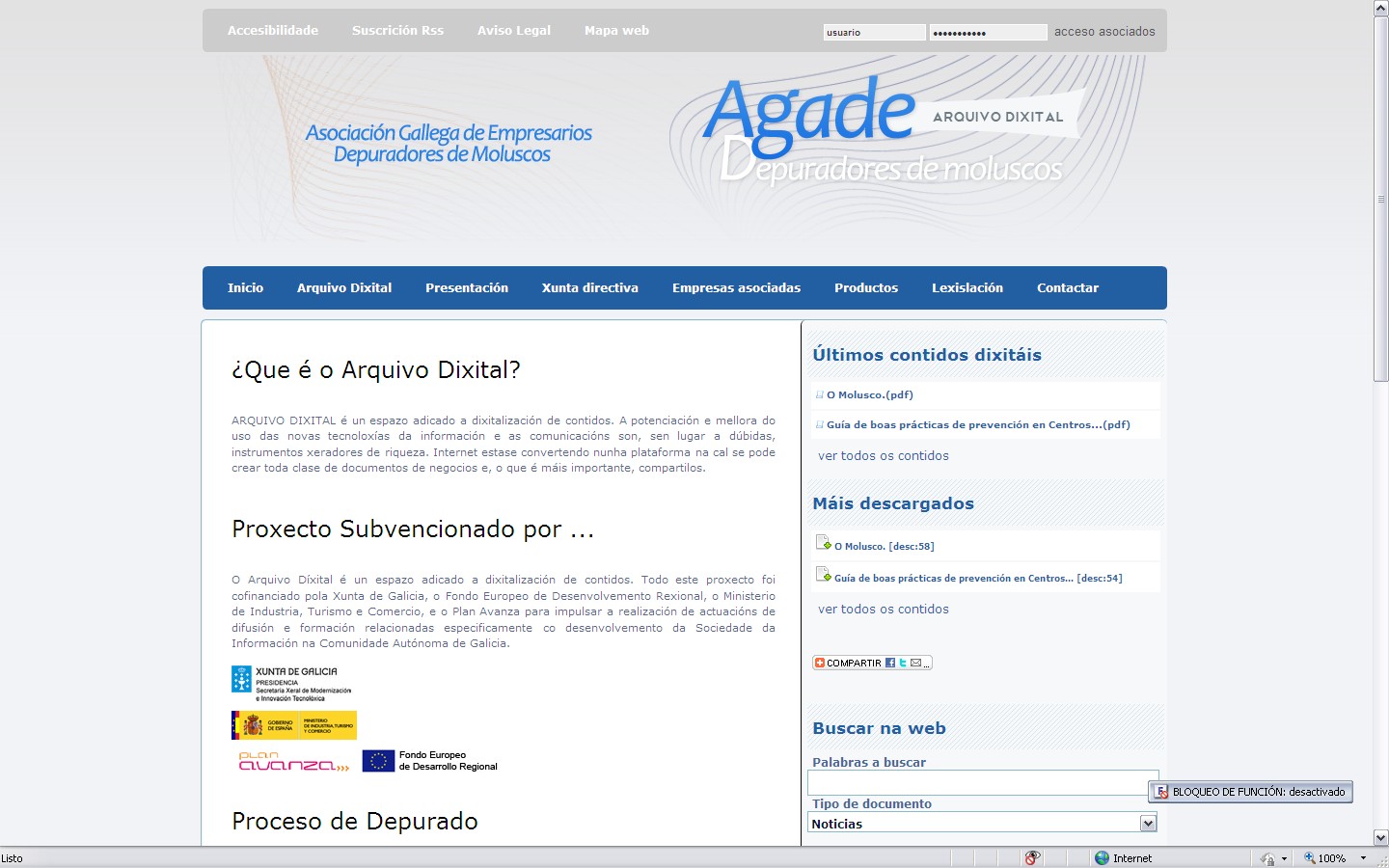
Task: Click the acceso asociados button
Action: [x=1104, y=31]
